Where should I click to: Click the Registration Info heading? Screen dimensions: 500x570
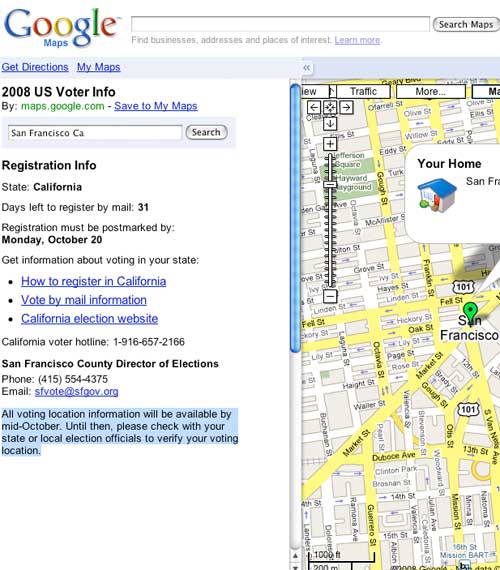coord(49,165)
